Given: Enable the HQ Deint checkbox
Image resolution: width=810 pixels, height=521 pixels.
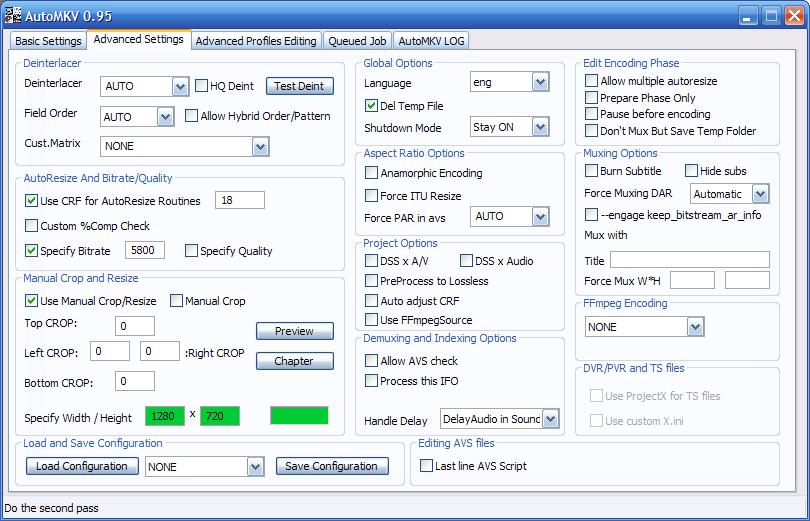Looking at the screenshot, I should pos(201,86).
